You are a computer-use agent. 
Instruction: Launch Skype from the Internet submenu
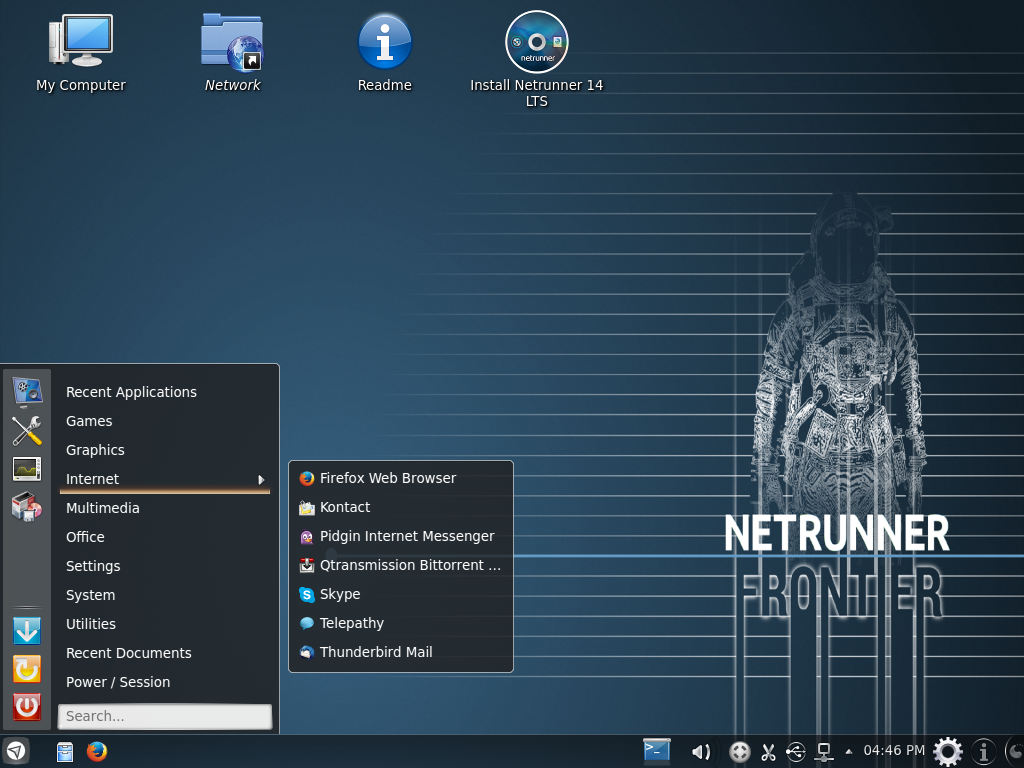tap(339, 594)
